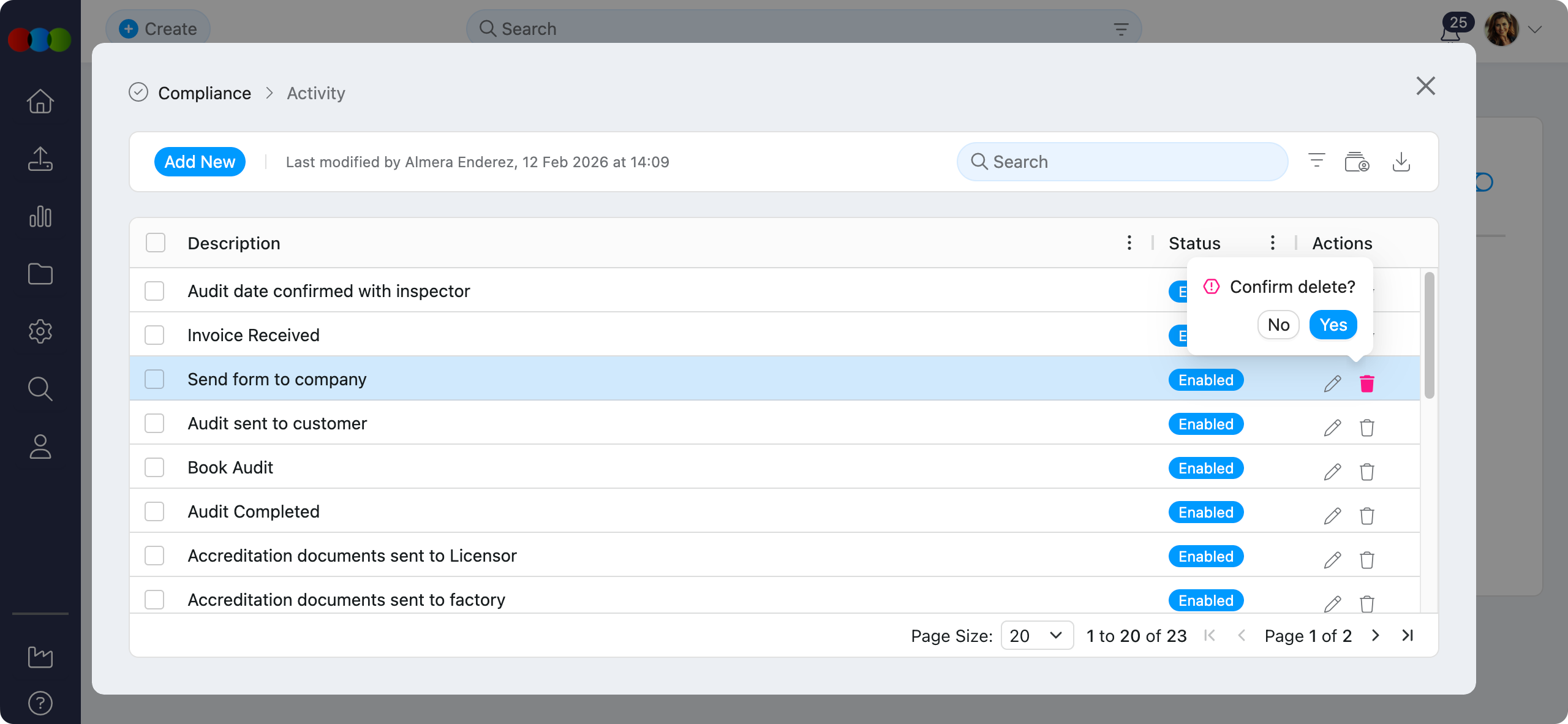The image size is (1568, 724).
Task: Open the Page Size dropdown
Action: tap(1036, 636)
